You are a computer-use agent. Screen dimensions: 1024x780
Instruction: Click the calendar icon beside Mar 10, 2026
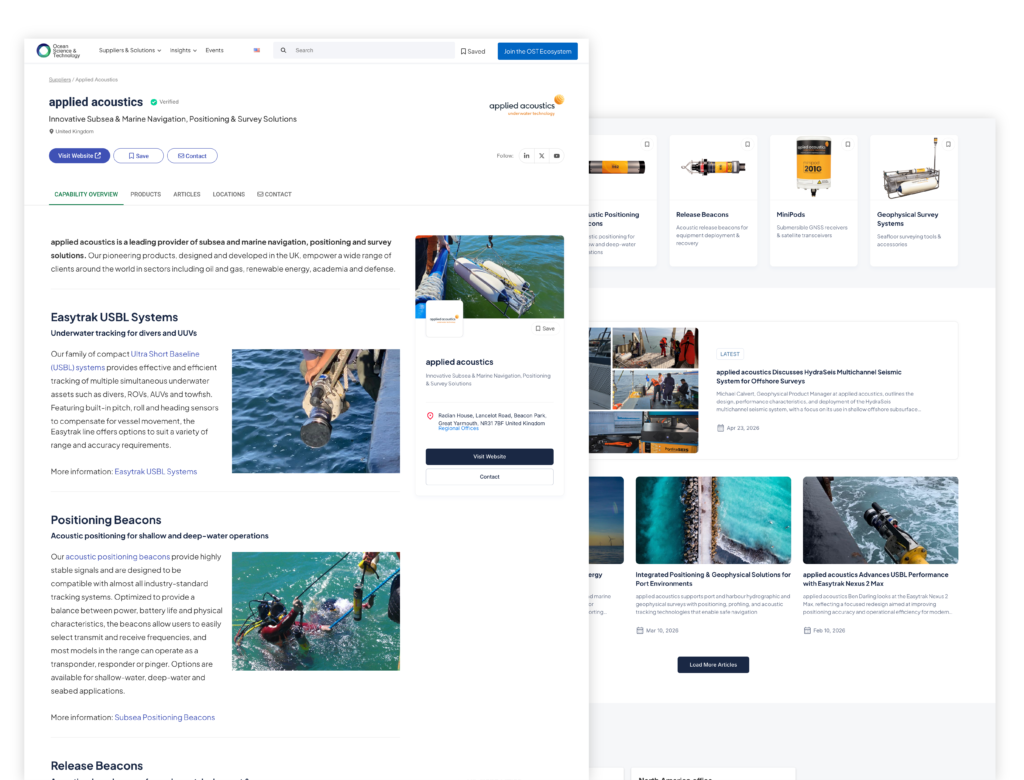pyautogui.click(x=639, y=631)
